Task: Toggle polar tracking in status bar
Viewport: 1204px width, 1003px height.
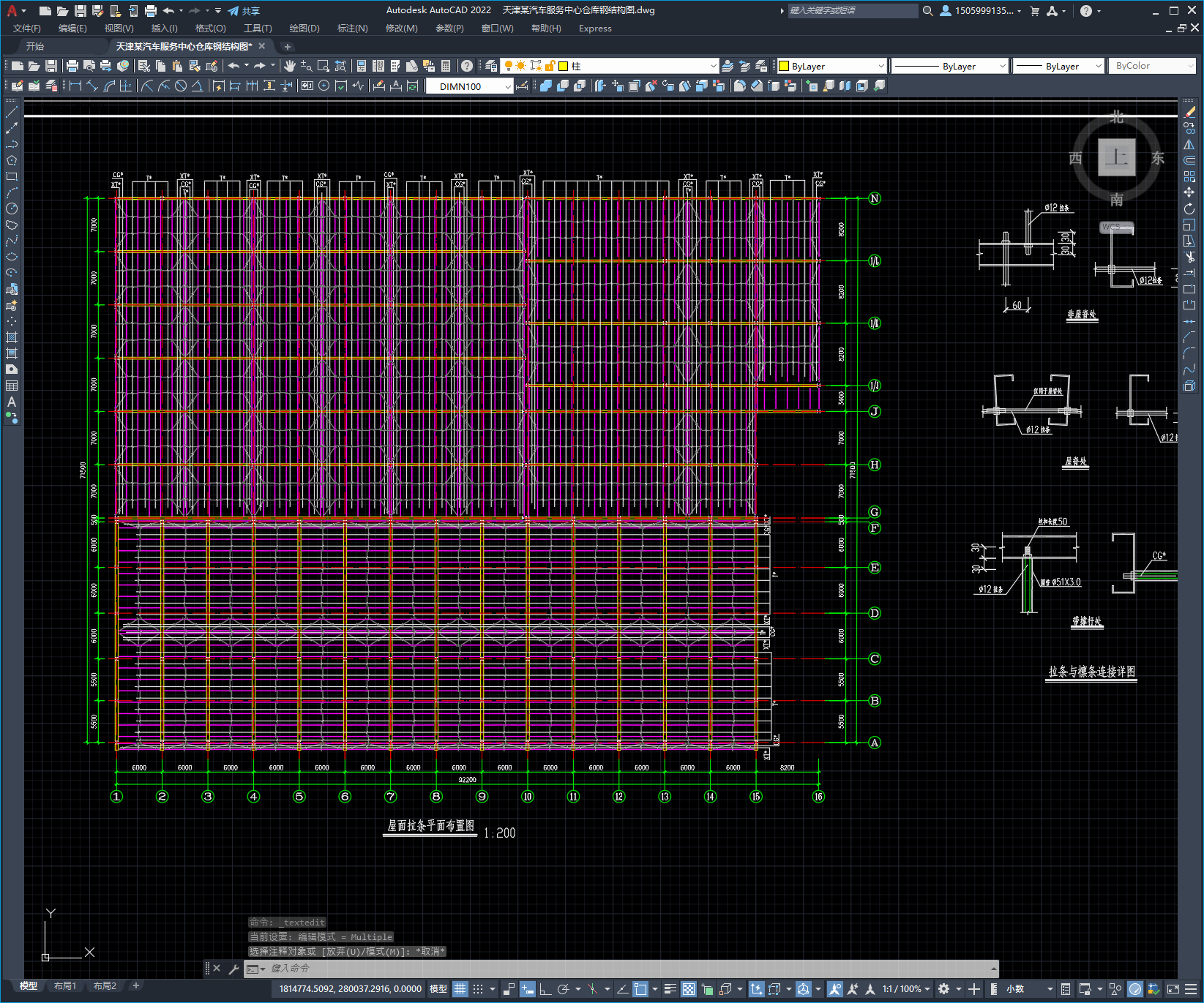Action: pos(563,989)
